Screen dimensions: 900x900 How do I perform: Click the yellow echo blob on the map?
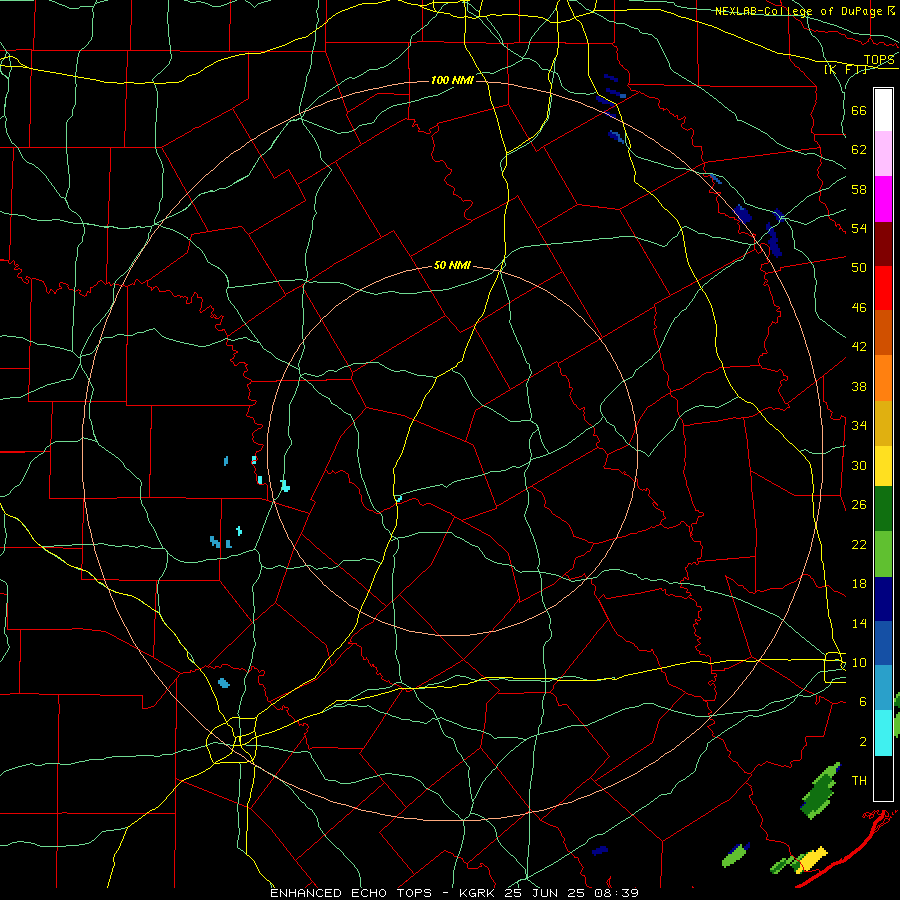coord(811,859)
